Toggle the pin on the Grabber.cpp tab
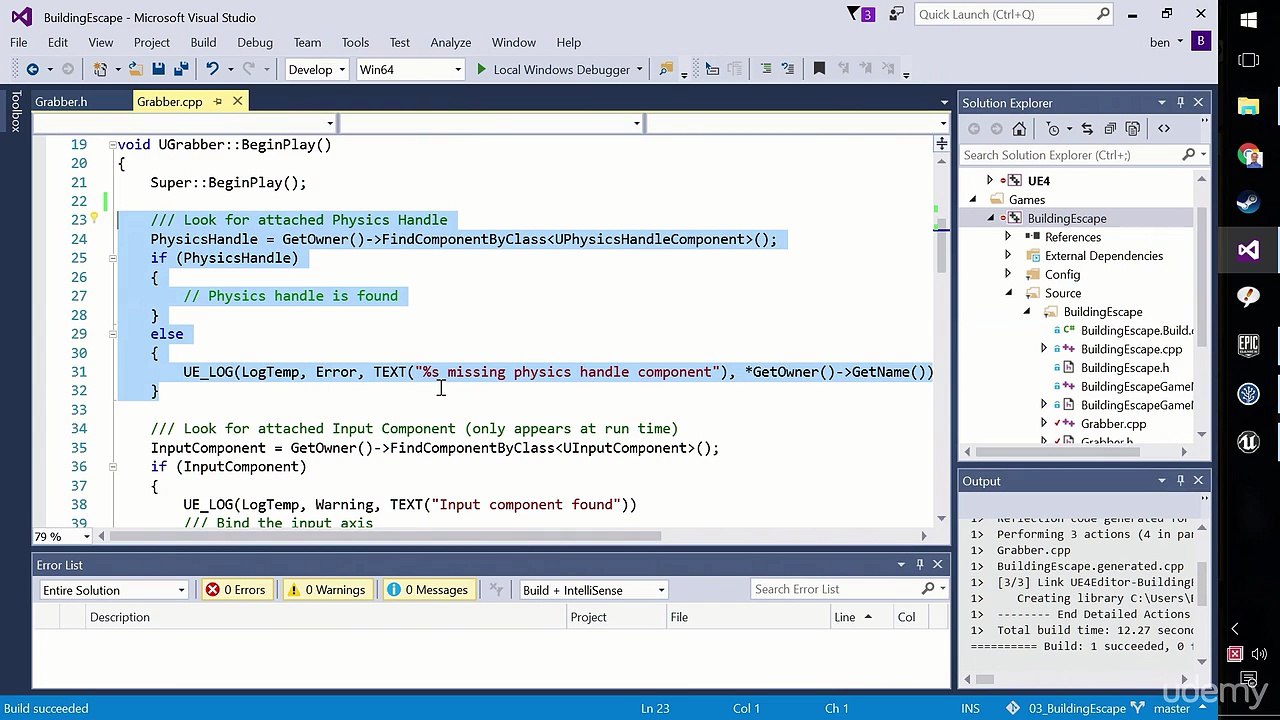The image size is (1280, 720). pos(217,102)
